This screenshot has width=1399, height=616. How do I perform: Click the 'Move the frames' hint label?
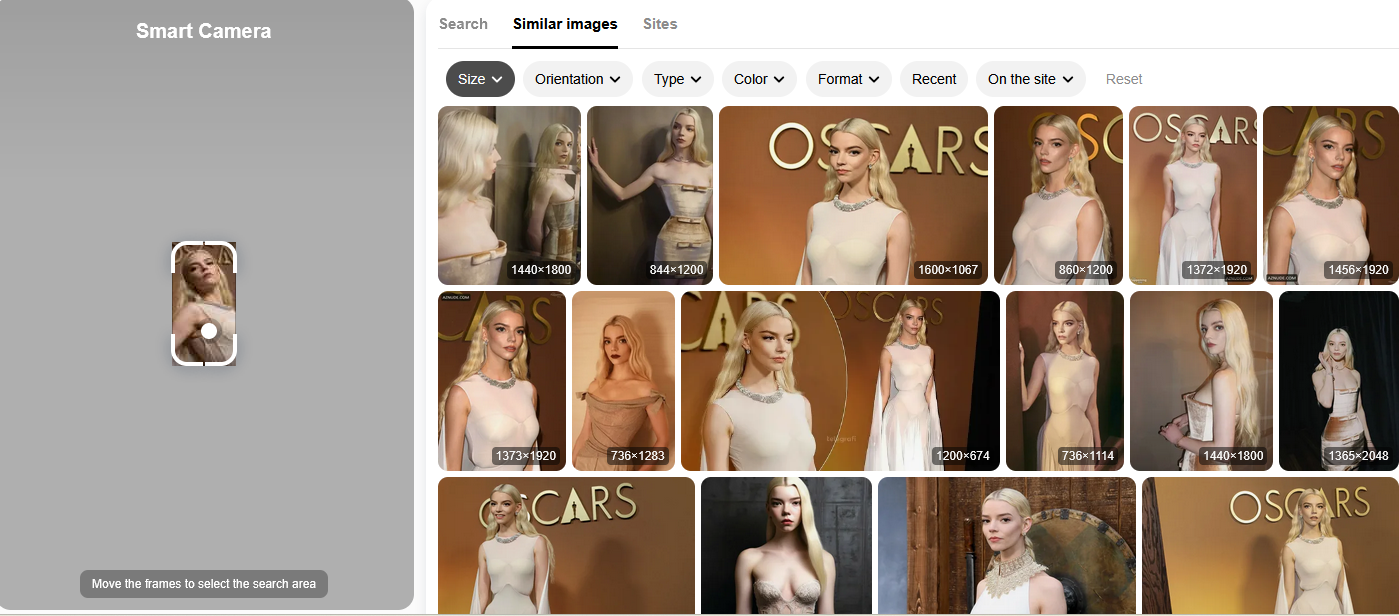(204, 584)
